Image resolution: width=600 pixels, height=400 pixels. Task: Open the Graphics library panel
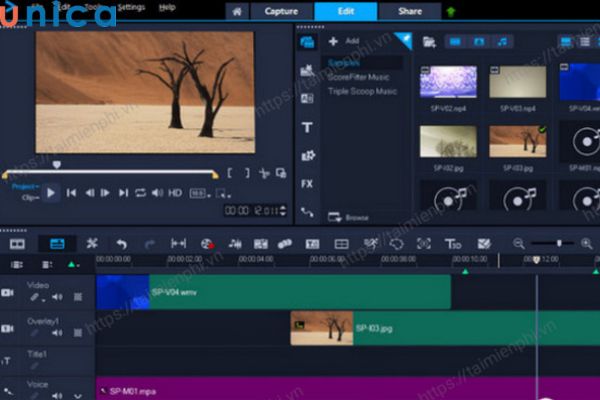click(308, 155)
